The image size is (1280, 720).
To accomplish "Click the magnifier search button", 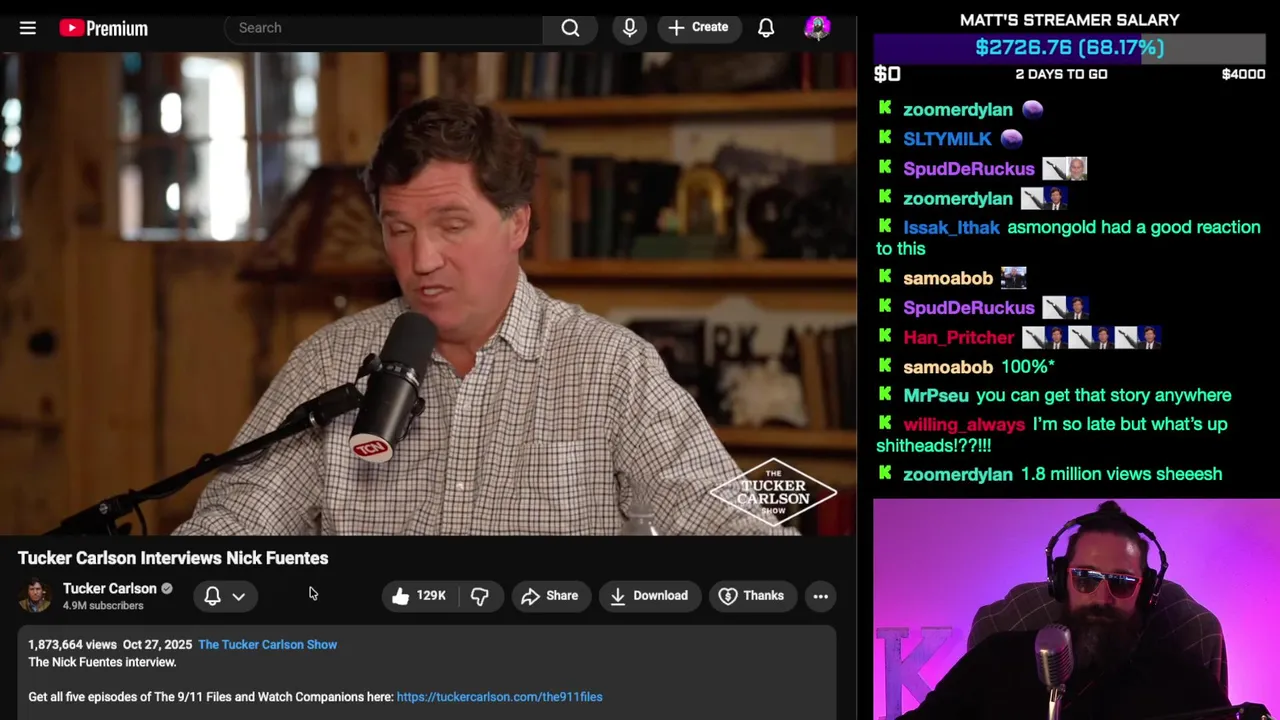I will pyautogui.click(x=570, y=28).
